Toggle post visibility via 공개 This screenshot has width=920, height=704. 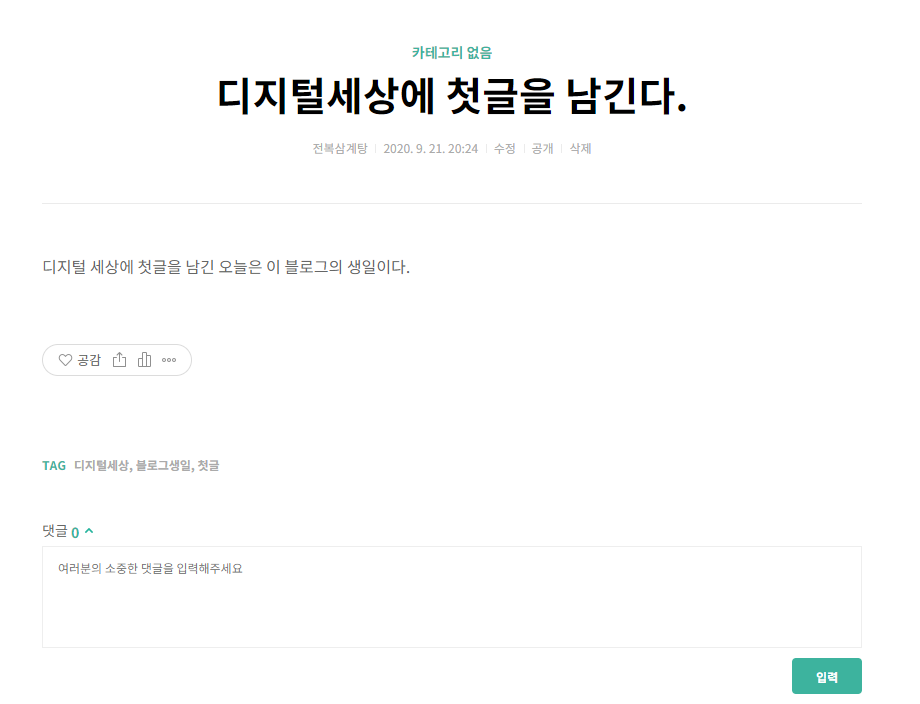coord(542,148)
